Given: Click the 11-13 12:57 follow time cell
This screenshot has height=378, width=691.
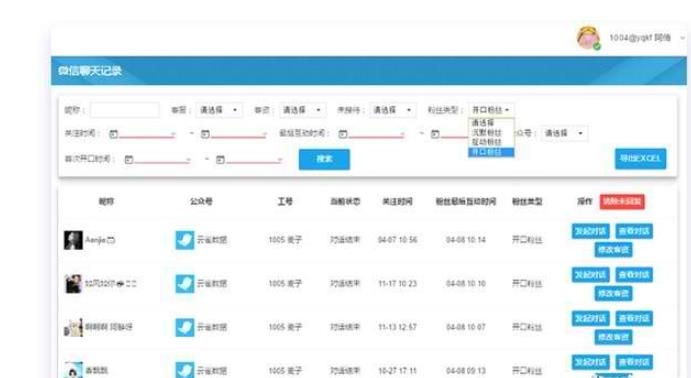Looking at the screenshot, I should pyautogui.click(x=397, y=327).
